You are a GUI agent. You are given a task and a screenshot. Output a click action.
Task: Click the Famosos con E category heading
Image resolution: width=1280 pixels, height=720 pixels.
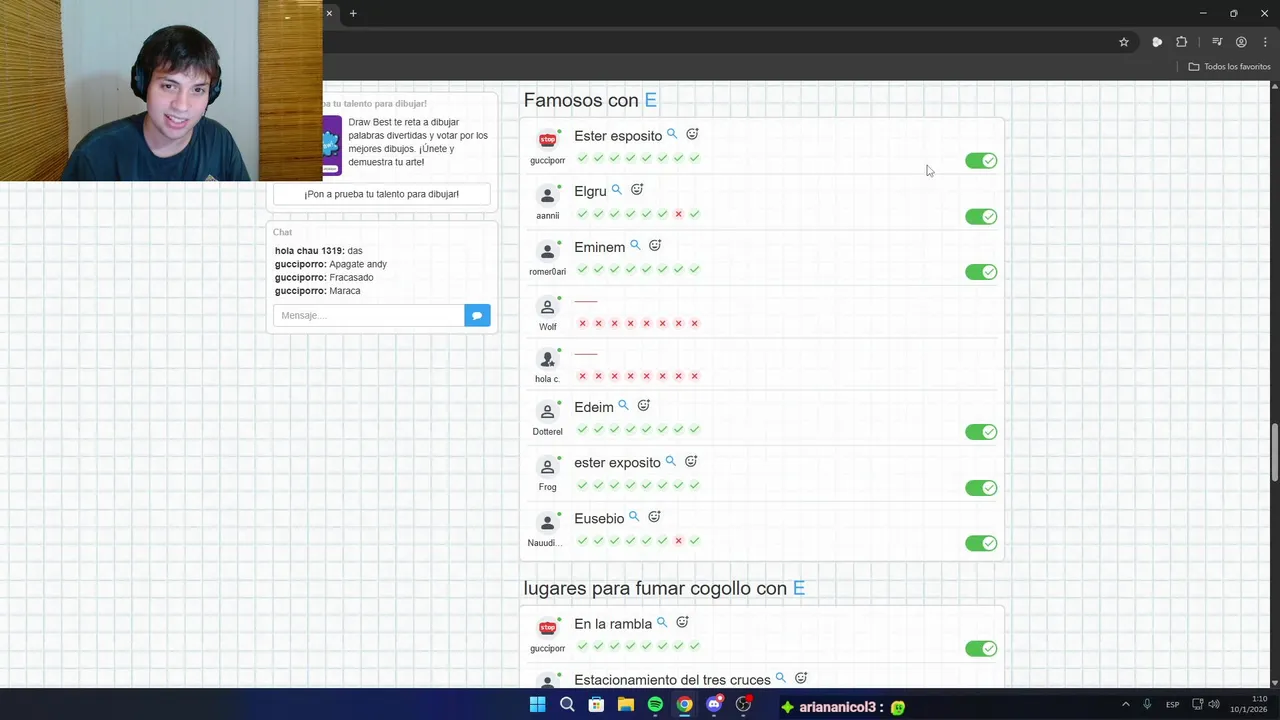pos(590,100)
